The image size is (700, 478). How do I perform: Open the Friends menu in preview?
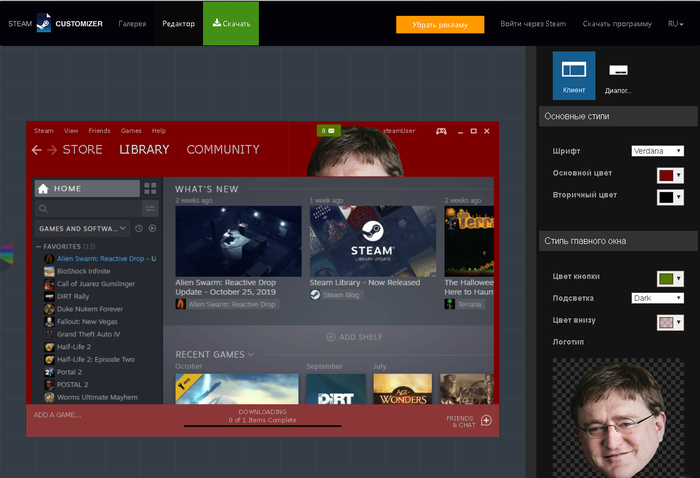pyautogui.click(x=99, y=131)
